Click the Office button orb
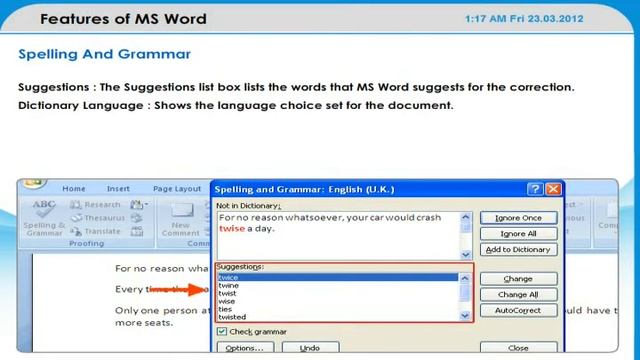This screenshot has width=640, height=360. tap(34, 183)
